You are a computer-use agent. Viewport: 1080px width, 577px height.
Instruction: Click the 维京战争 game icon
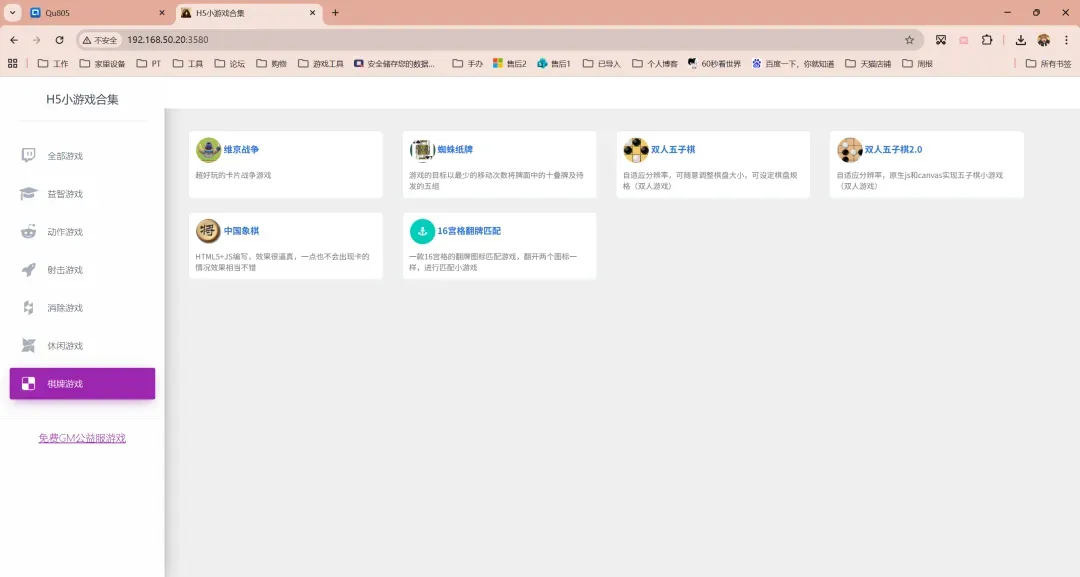(x=208, y=150)
